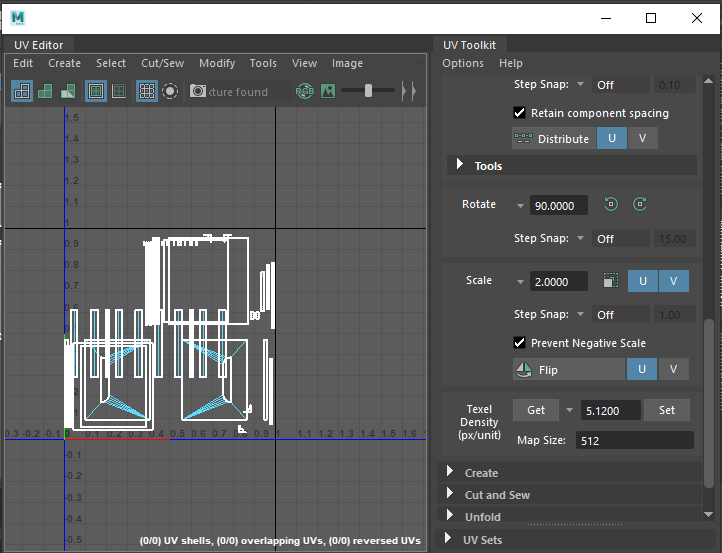Toggle the grid display icon
Screen dimensions: 722x553
[x=146, y=91]
